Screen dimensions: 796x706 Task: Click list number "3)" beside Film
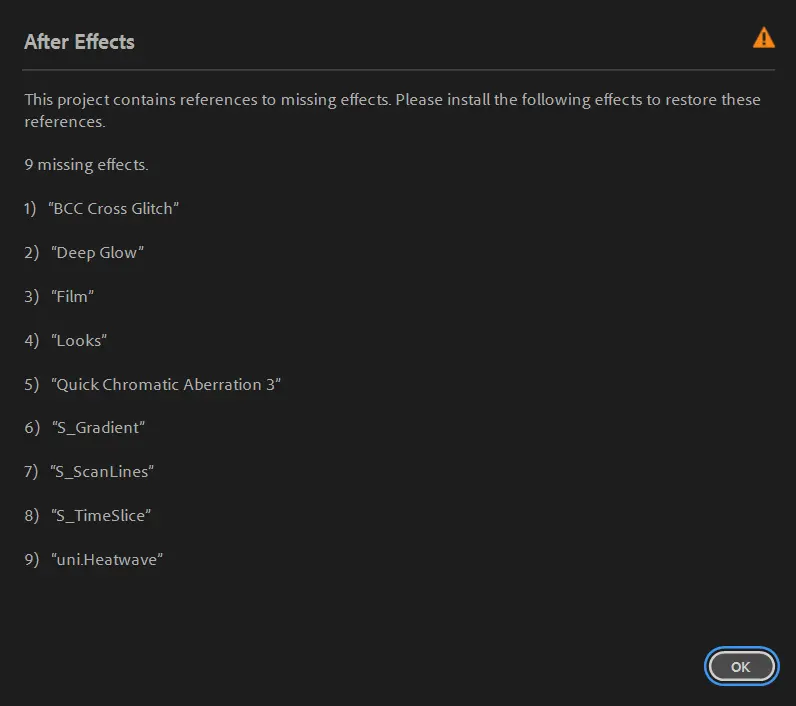32,297
